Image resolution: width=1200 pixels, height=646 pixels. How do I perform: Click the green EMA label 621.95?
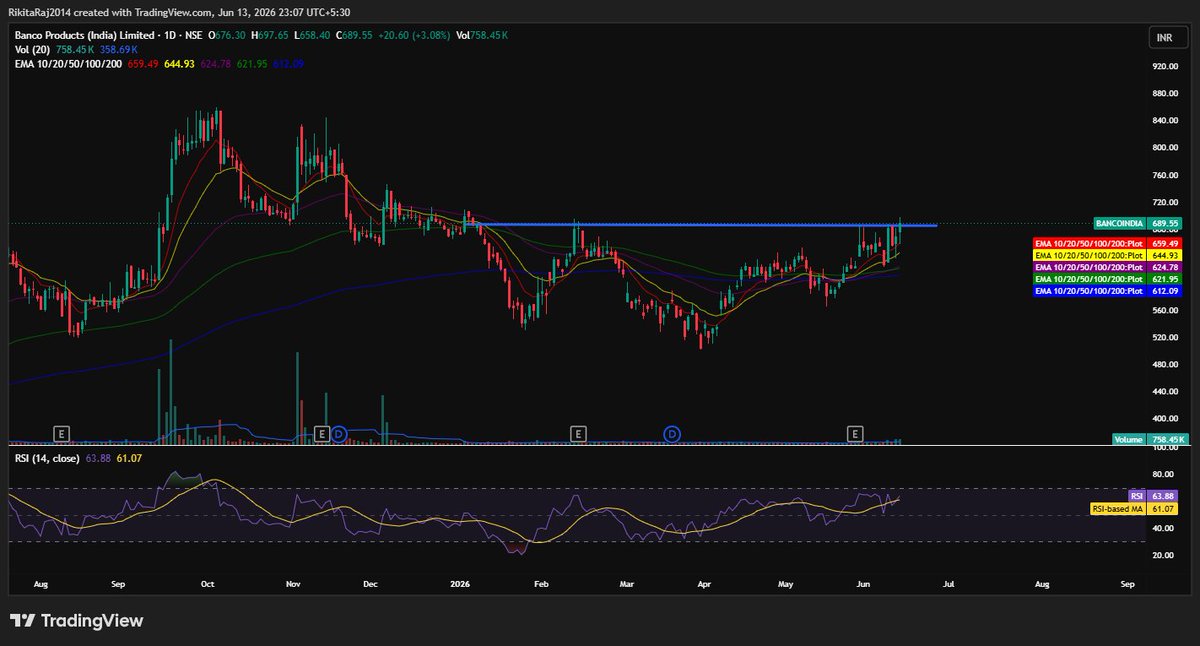point(1108,279)
